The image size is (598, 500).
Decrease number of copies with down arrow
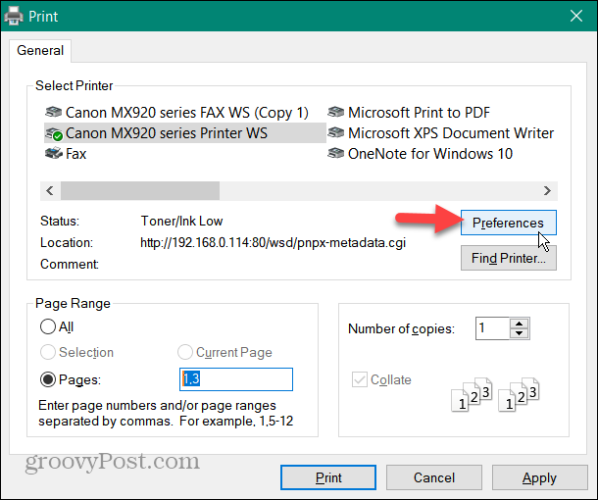(519, 333)
